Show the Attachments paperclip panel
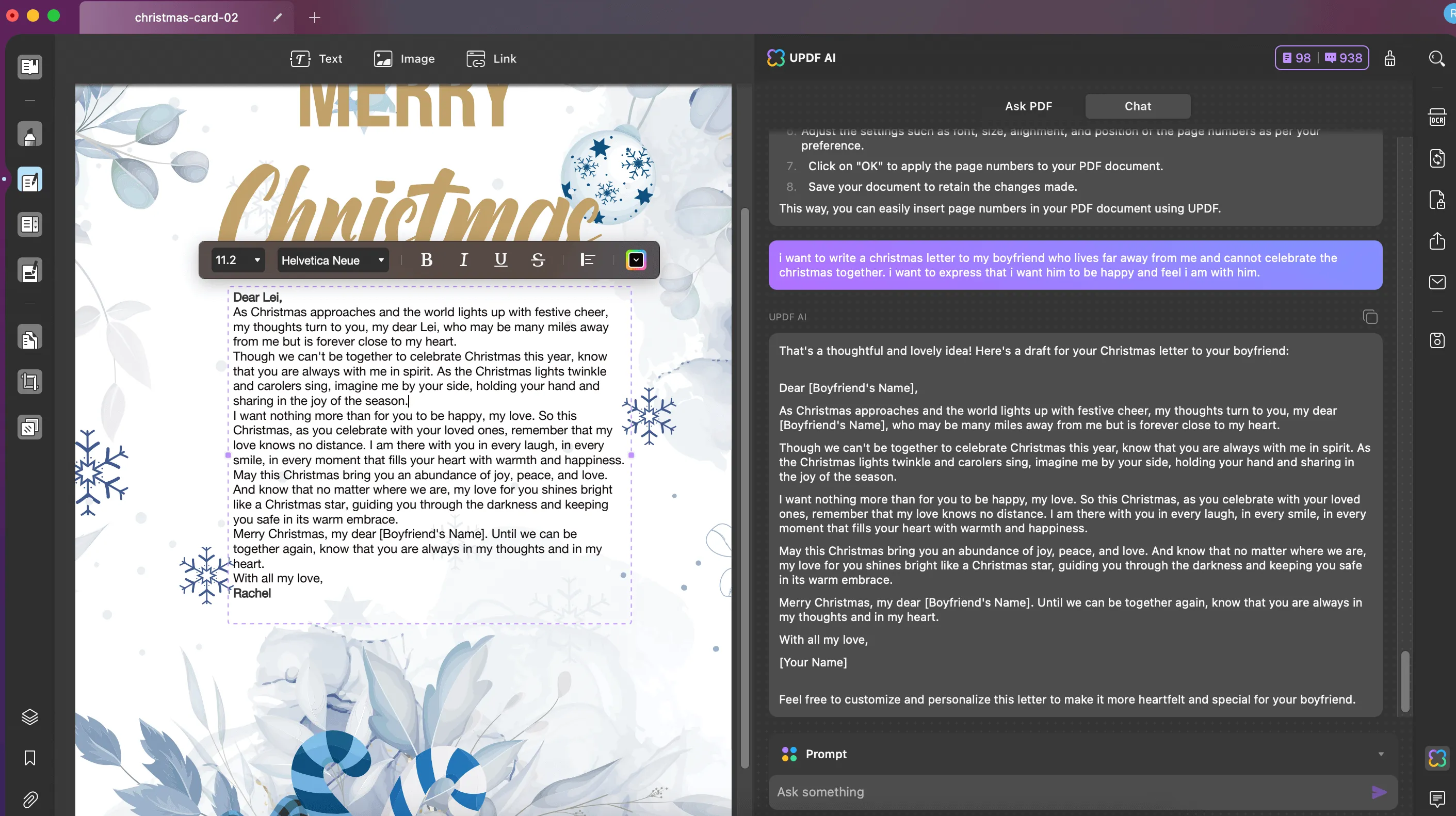1456x816 pixels. [29, 799]
